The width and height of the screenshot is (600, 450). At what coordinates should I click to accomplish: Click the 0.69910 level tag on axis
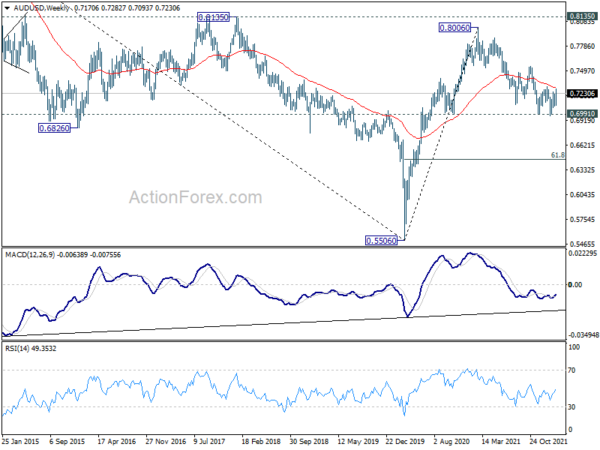(x=582, y=114)
